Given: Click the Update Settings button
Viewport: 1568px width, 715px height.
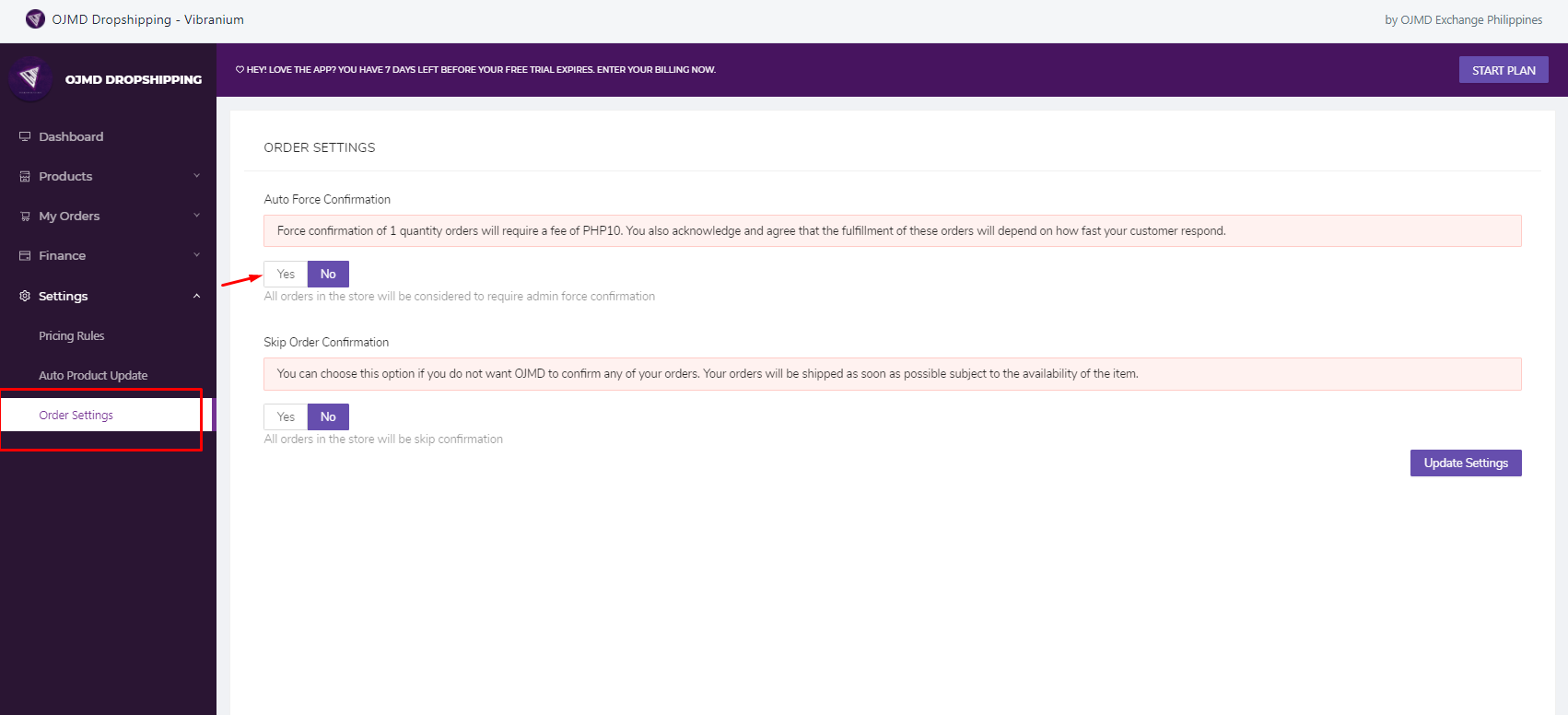Looking at the screenshot, I should [1466, 463].
